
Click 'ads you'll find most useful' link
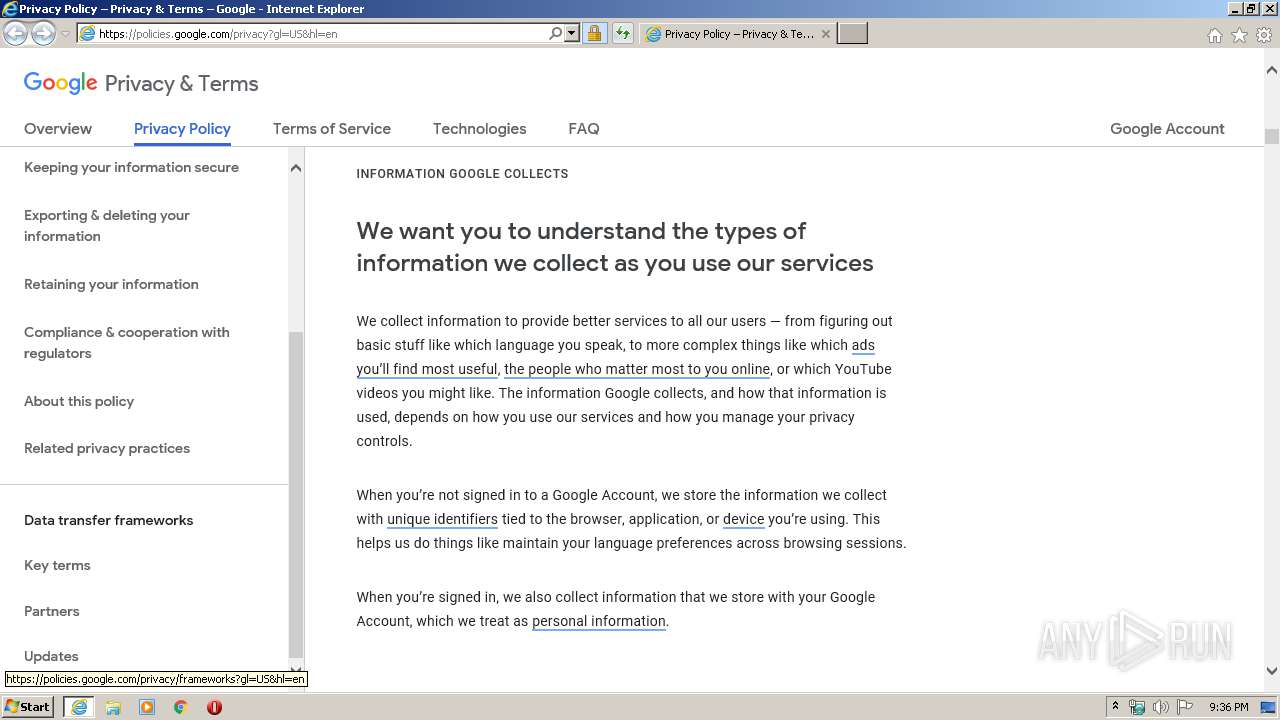(427, 369)
